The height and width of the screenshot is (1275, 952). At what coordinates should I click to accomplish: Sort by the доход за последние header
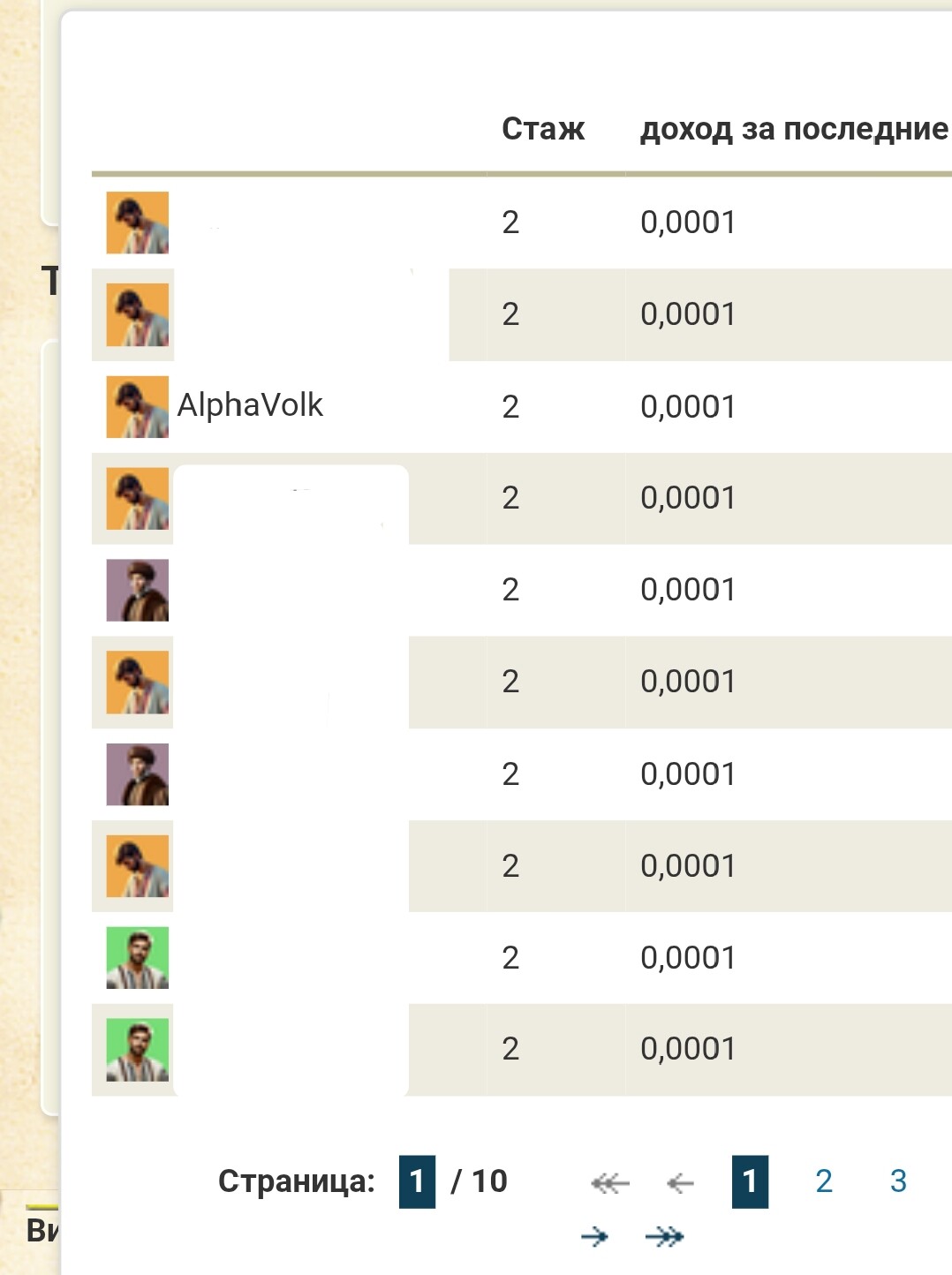tap(795, 129)
